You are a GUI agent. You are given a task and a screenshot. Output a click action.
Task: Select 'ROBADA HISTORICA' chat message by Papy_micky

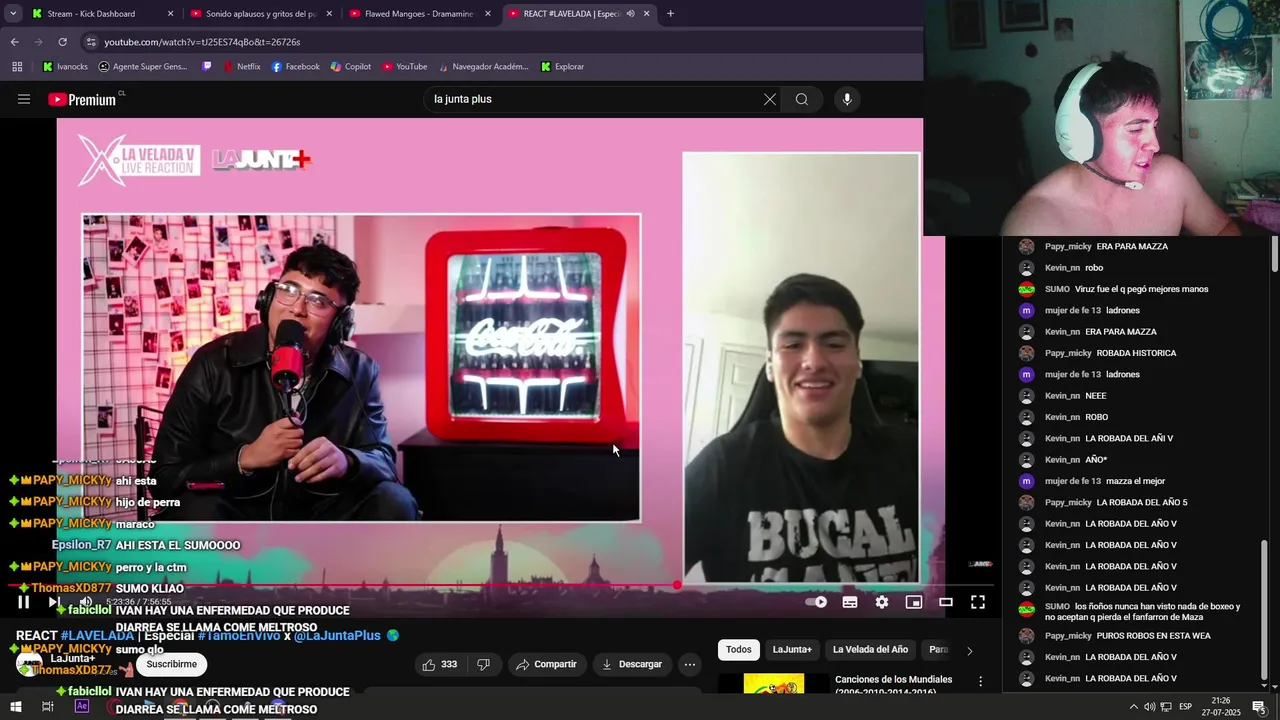pyautogui.click(x=1136, y=353)
